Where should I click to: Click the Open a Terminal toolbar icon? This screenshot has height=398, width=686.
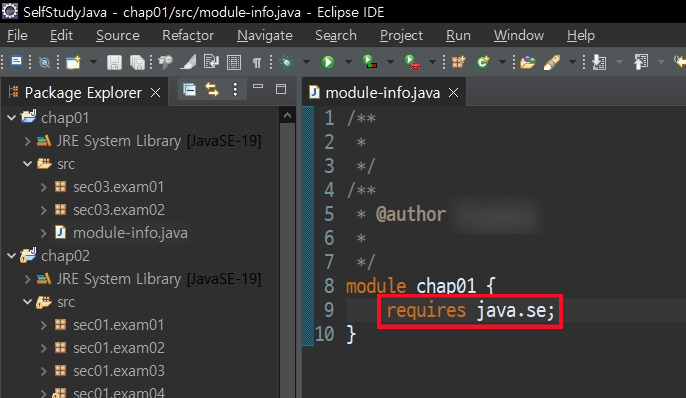click(17, 62)
